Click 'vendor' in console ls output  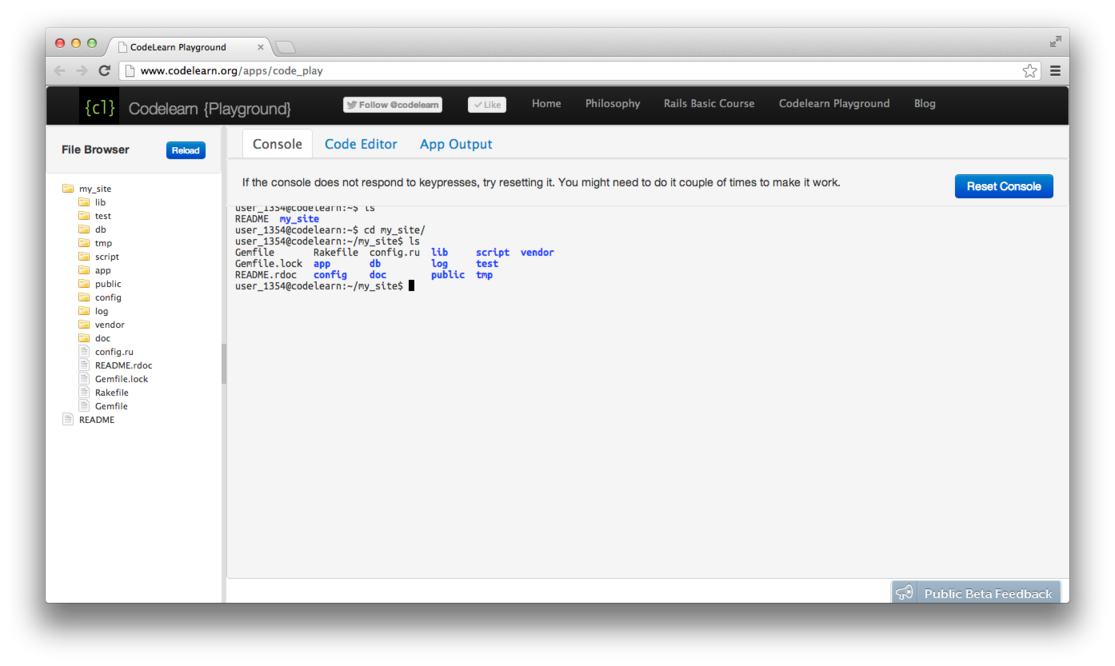click(x=537, y=252)
